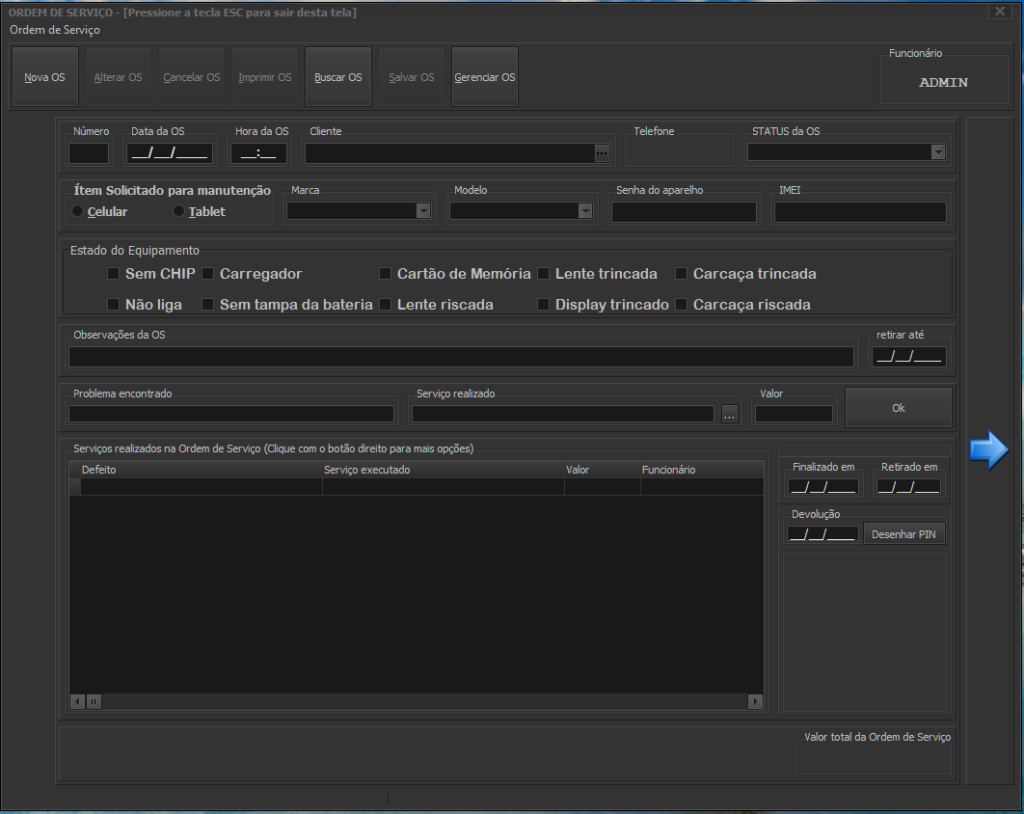This screenshot has width=1024, height=814.
Task: Select the Tablet radio button
Action: 180,212
